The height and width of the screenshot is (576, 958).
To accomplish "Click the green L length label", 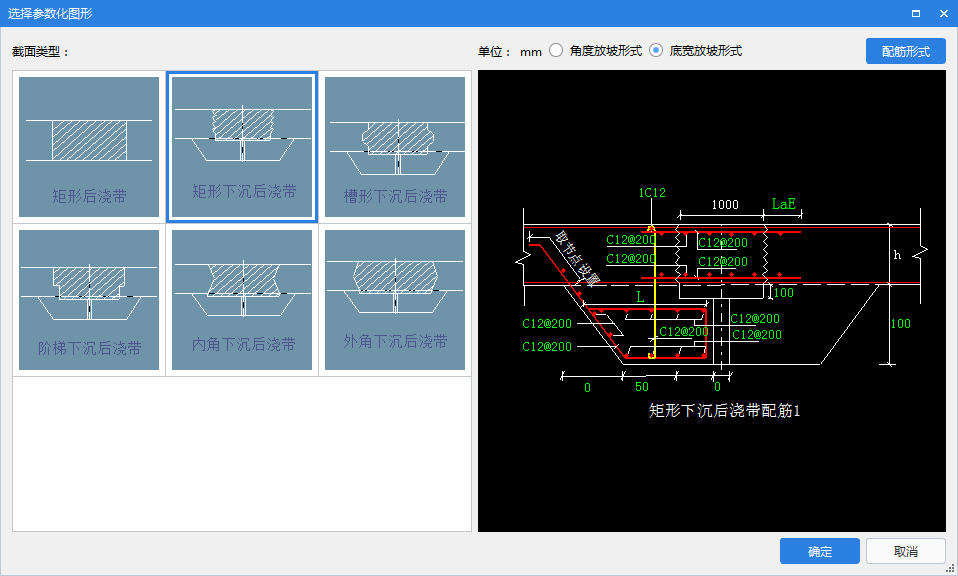I will tap(640, 297).
